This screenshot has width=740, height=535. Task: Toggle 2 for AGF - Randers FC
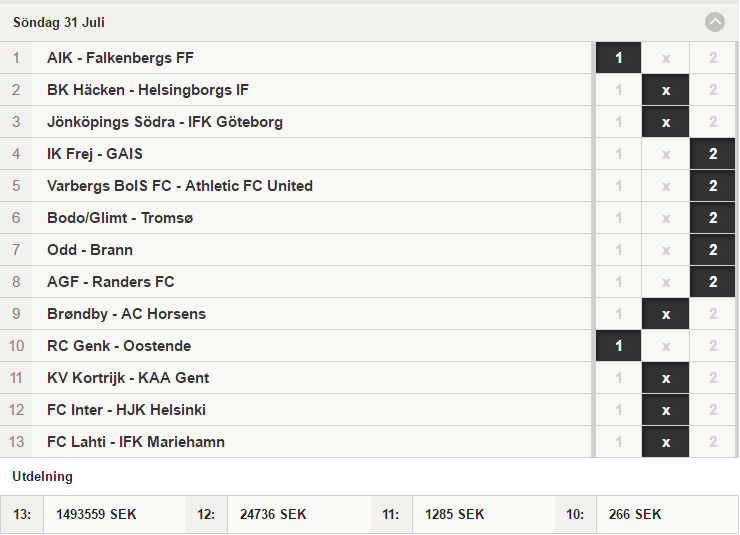point(713,282)
